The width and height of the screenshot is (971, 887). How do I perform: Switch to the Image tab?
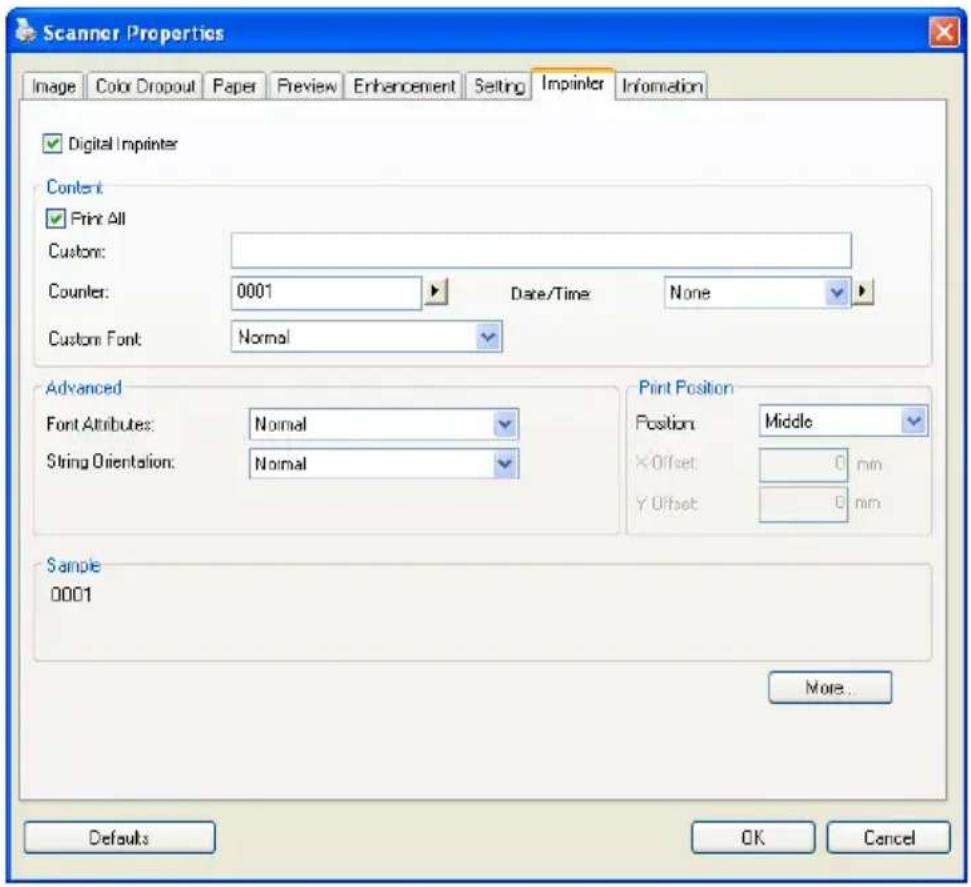54,86
